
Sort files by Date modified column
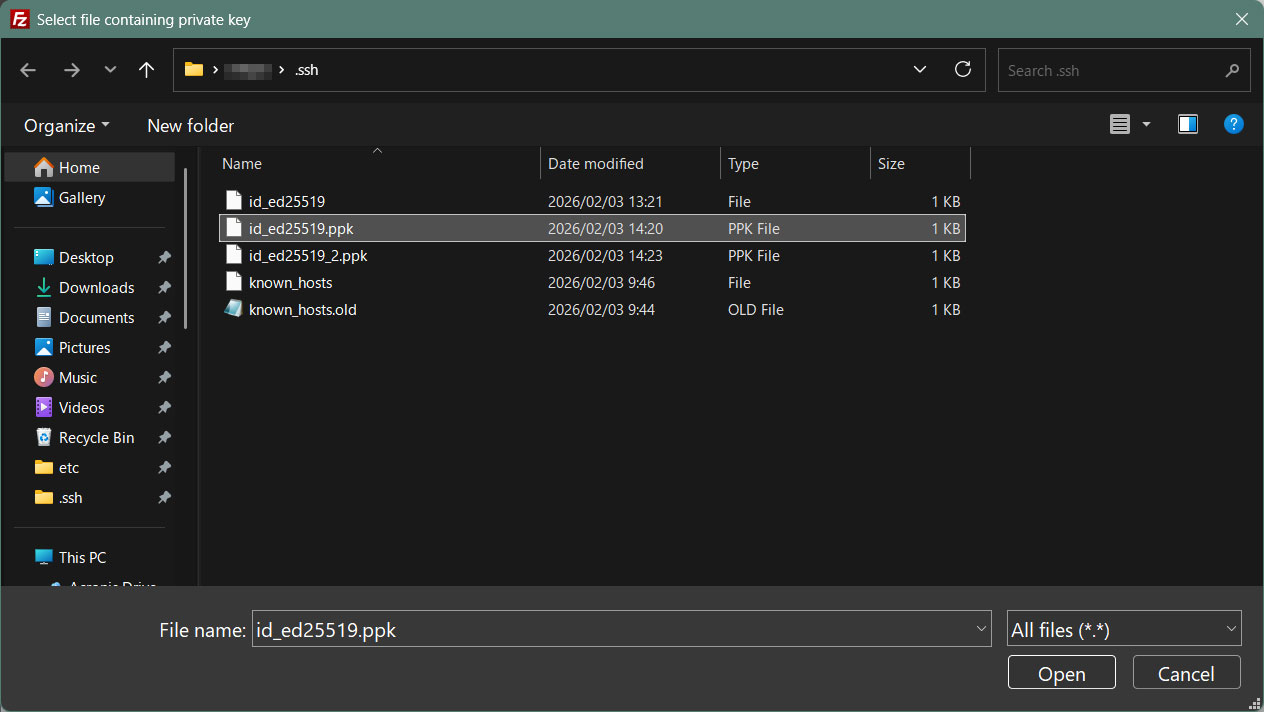(x=596, y=164)
